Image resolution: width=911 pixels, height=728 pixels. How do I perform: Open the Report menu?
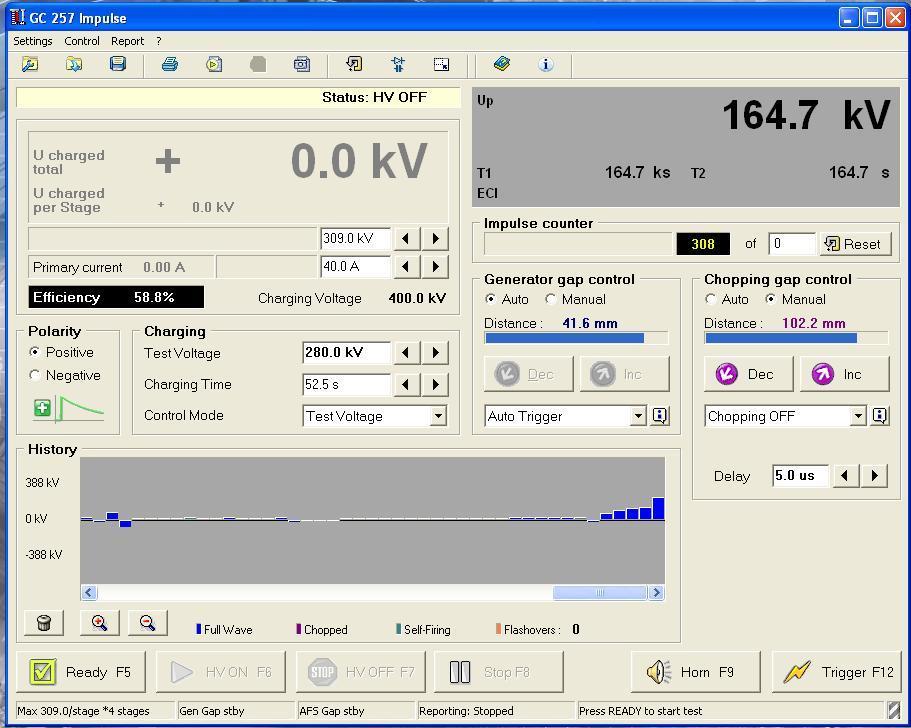[x=127, y=41]
